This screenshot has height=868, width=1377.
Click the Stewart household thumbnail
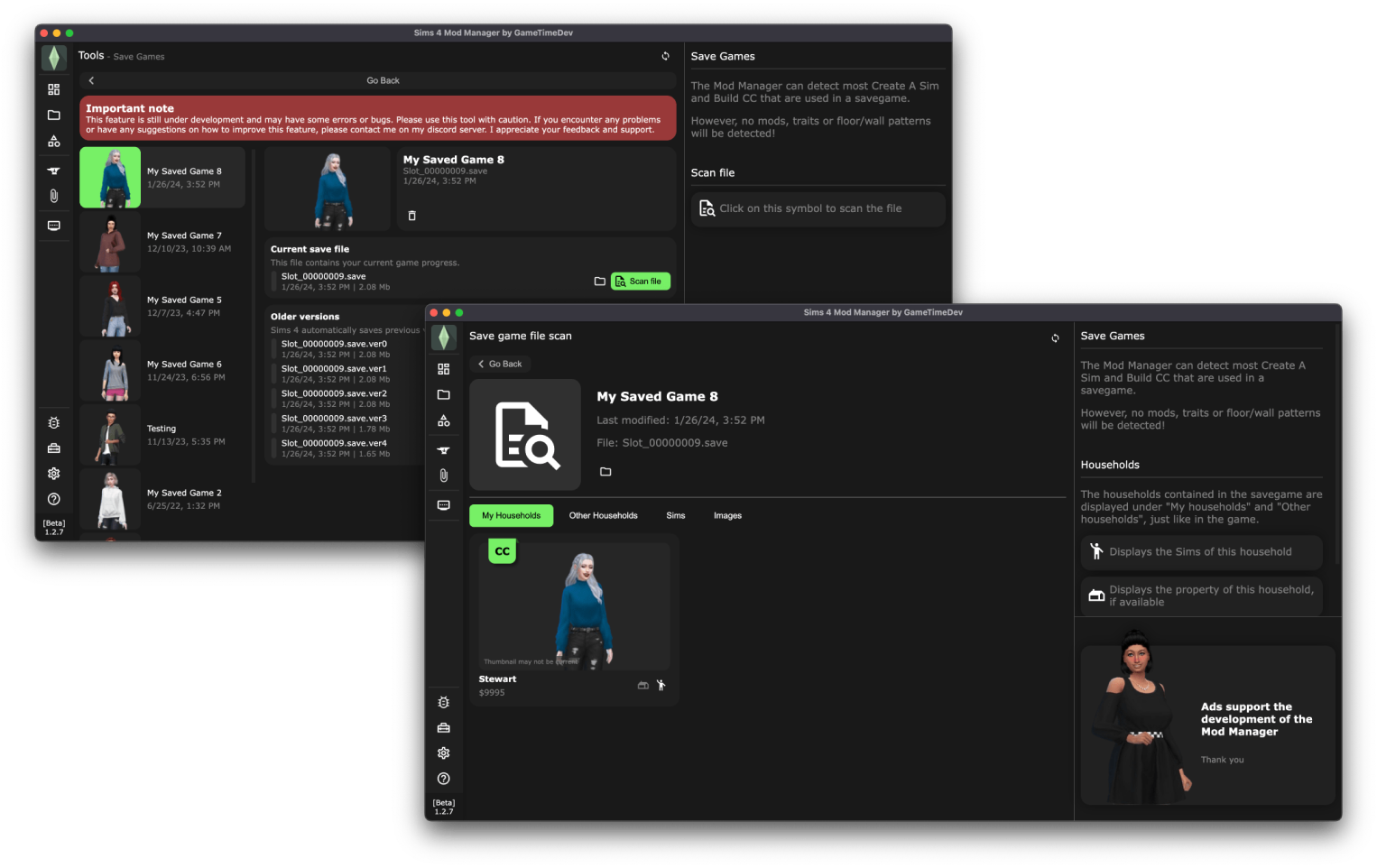tap(575, 605)
